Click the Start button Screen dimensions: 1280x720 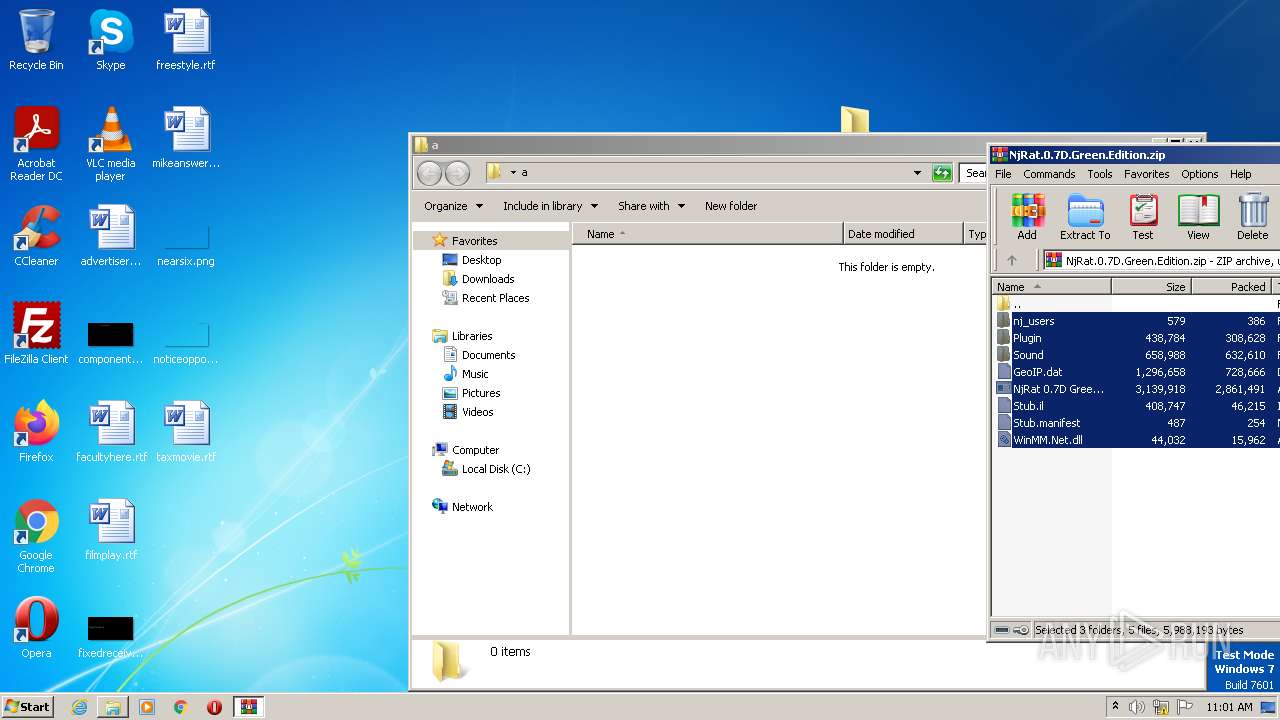[x=28, y=706]
